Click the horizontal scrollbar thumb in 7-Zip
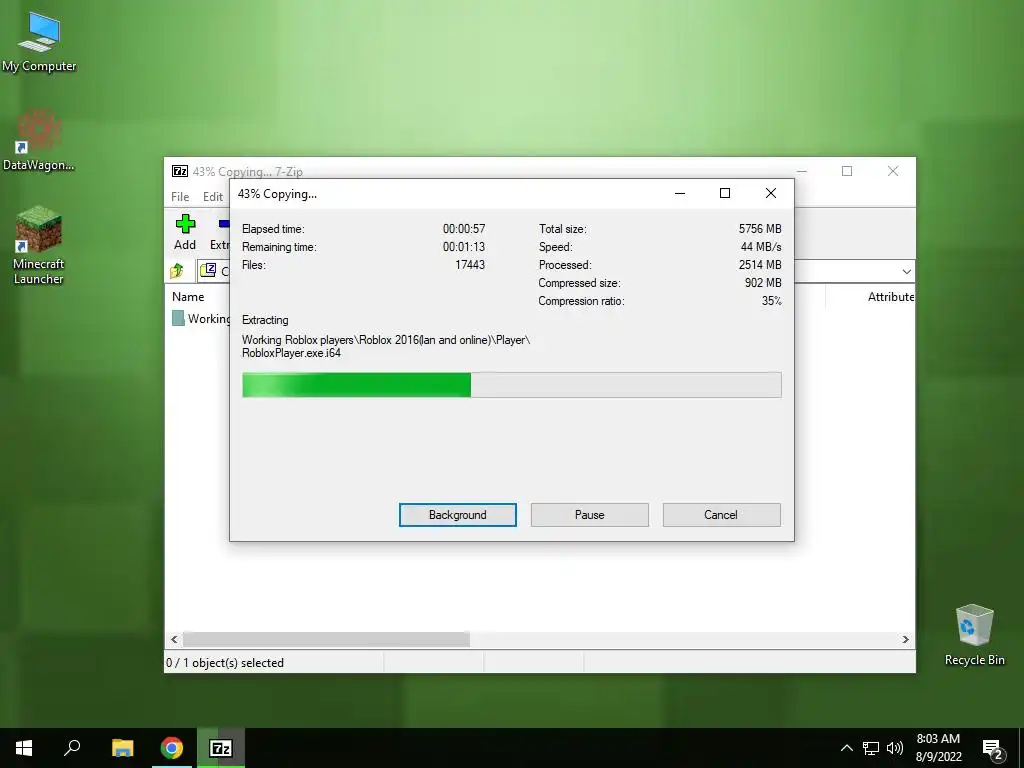The width and height of the screenshot is (1024, 768). tap(326, 639)
